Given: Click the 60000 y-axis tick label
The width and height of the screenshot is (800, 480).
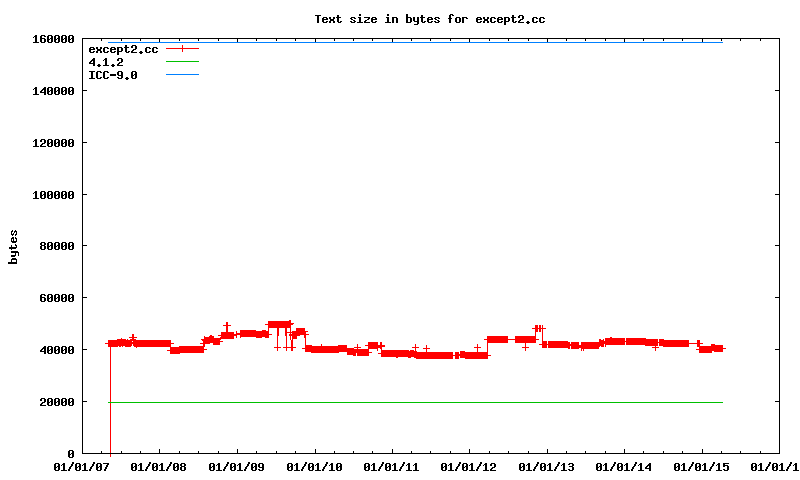Looking at the screenshot, I should click(x=54, y=298).
